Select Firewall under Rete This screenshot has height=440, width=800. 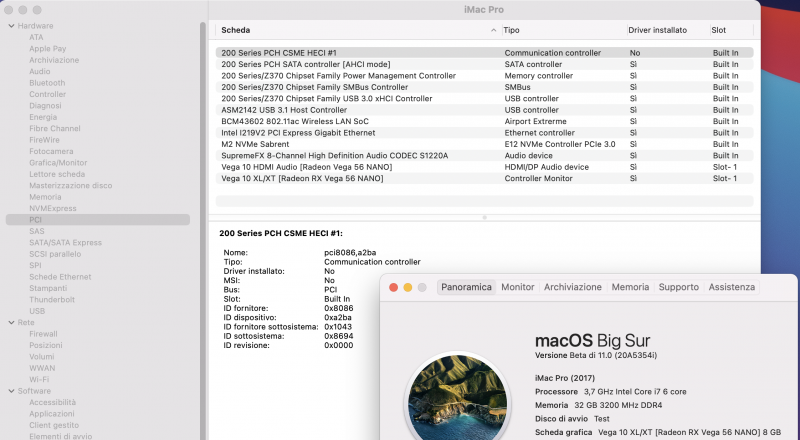pos(43,334)
